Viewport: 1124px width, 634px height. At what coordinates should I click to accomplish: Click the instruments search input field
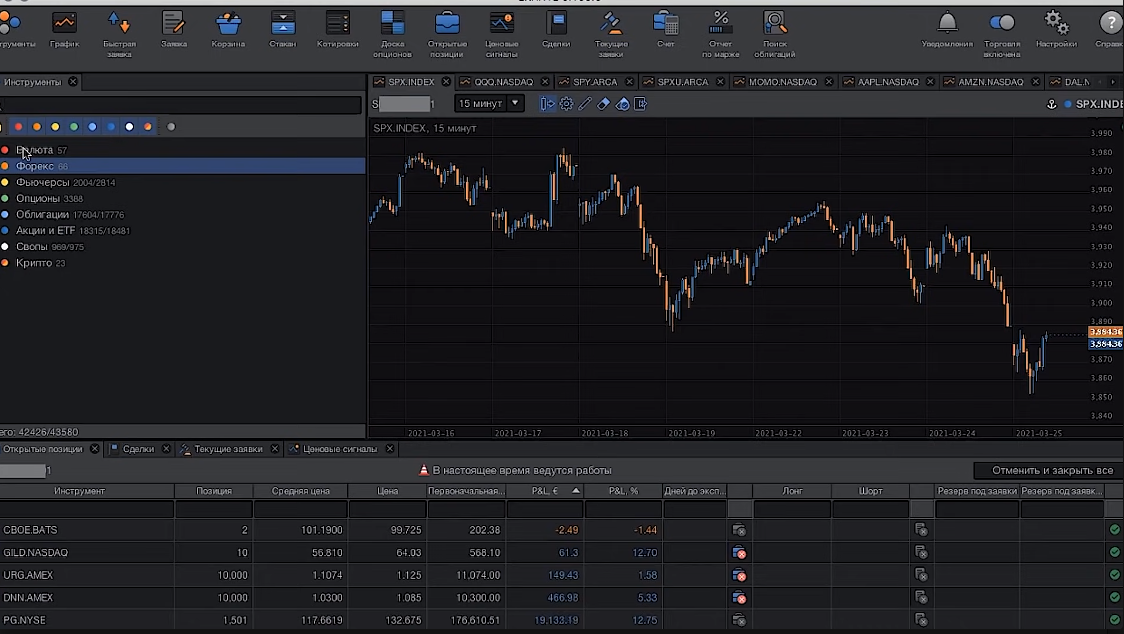pos(181,105)
